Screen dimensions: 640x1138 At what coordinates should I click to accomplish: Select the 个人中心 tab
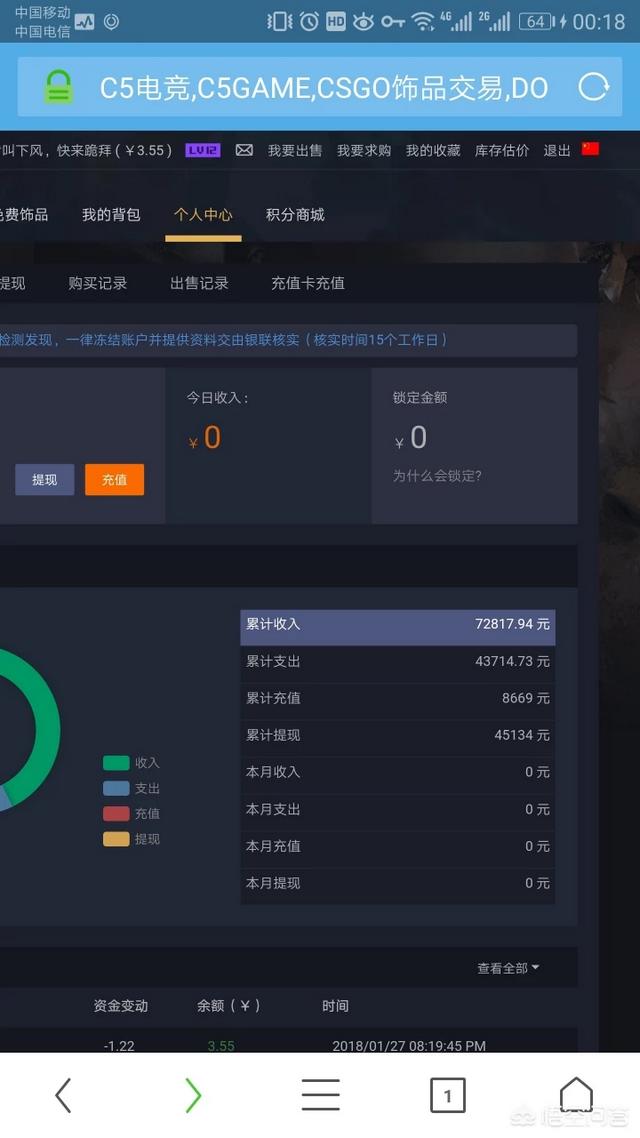(x=203, y=214)
